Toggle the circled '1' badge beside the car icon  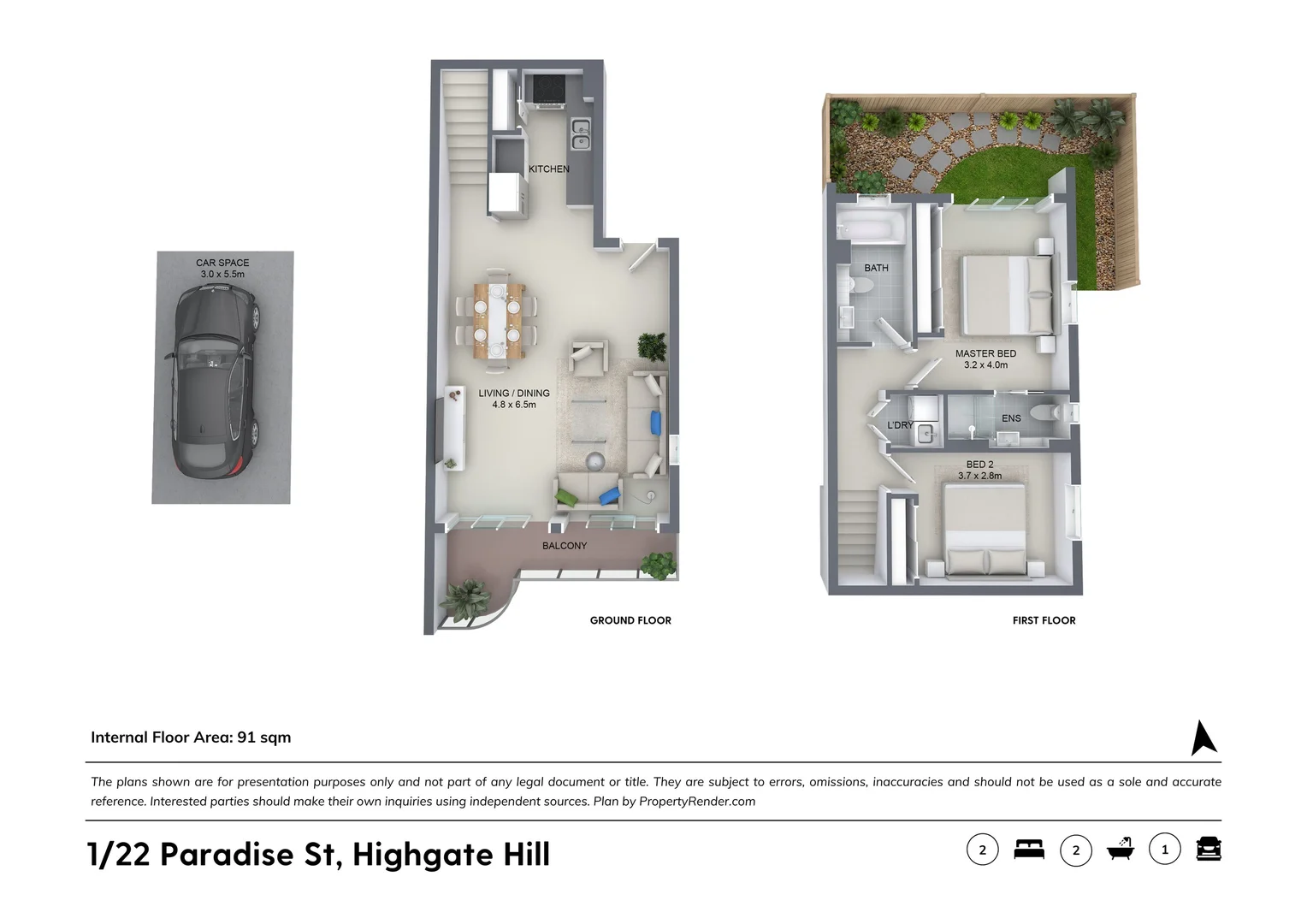click(1165, 849)
